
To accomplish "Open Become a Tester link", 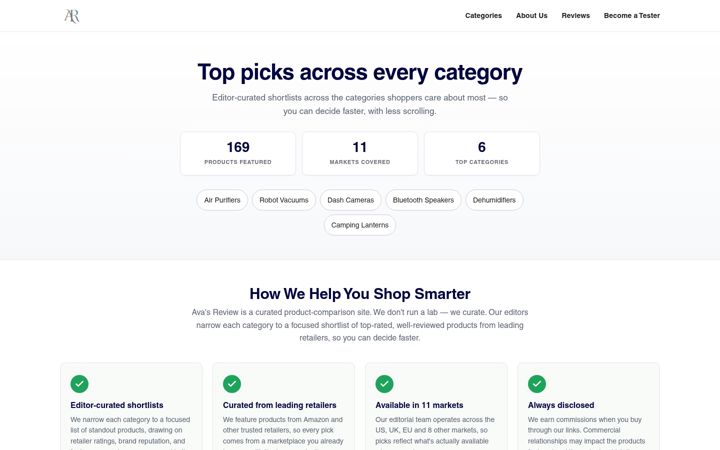I will (x=632, y=16).
